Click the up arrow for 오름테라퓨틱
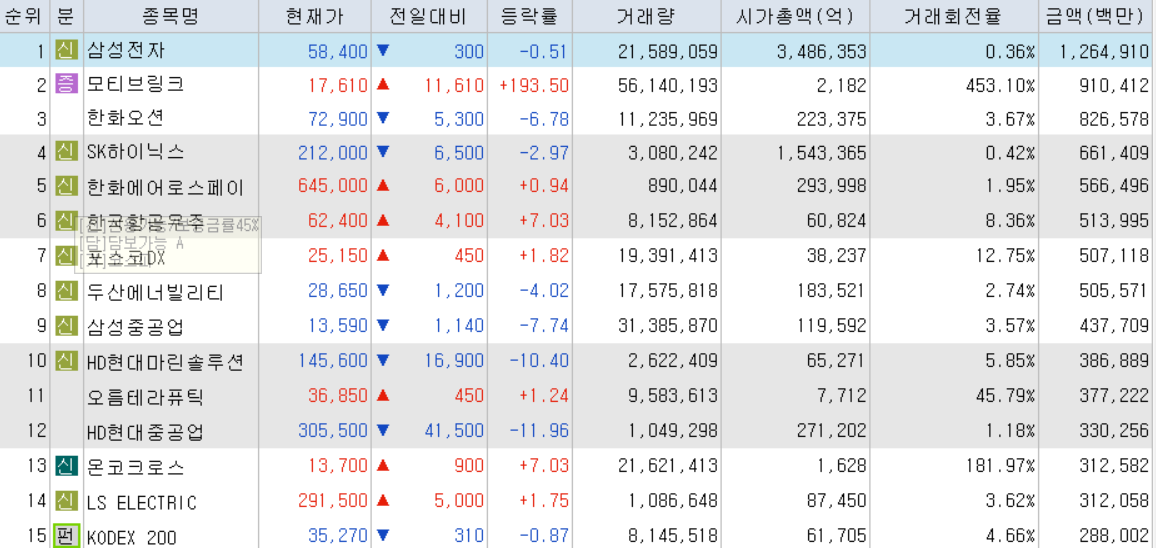Viewport: 1156px width, 548px height. click(x=382, y=397)
